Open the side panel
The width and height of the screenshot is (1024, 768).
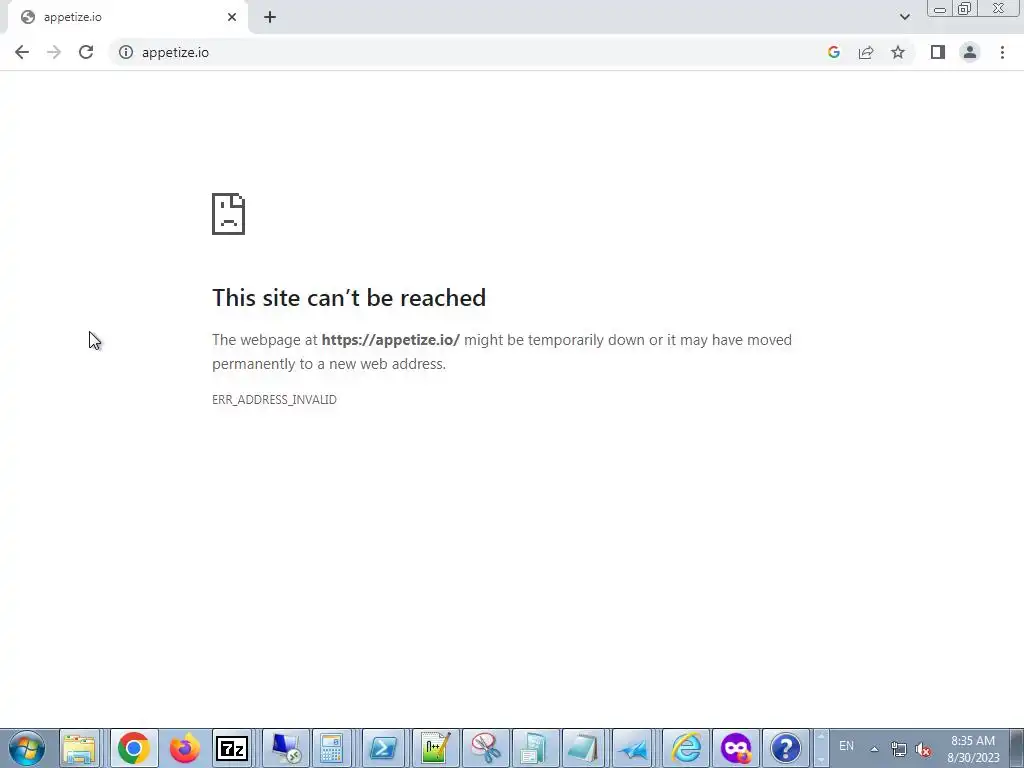click(x=938, y=52)
